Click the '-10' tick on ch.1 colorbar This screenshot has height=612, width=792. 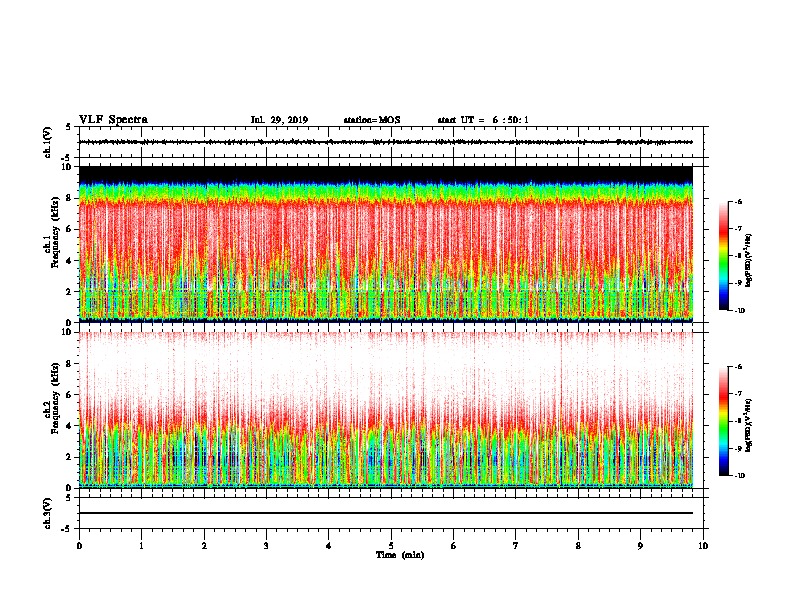[x=739, y=310]
